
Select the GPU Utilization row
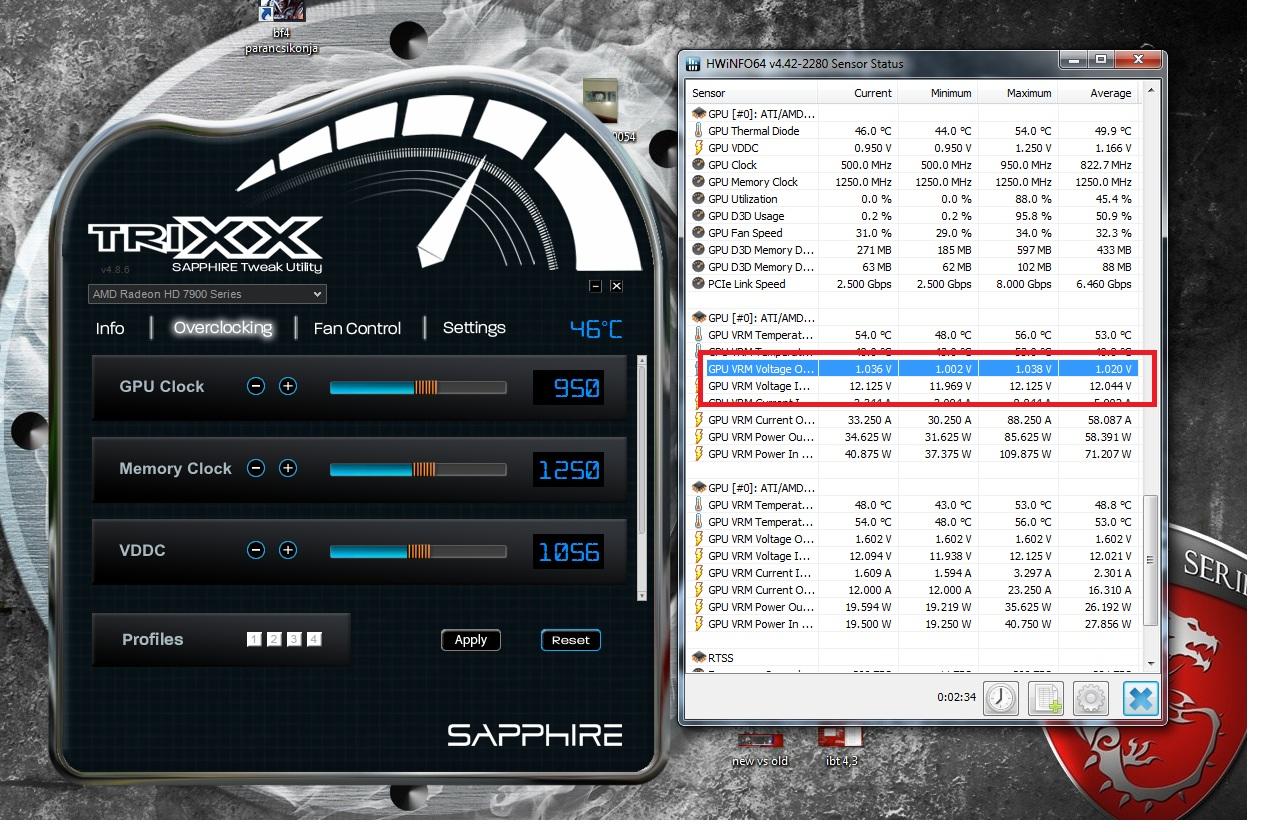(912, 199)
